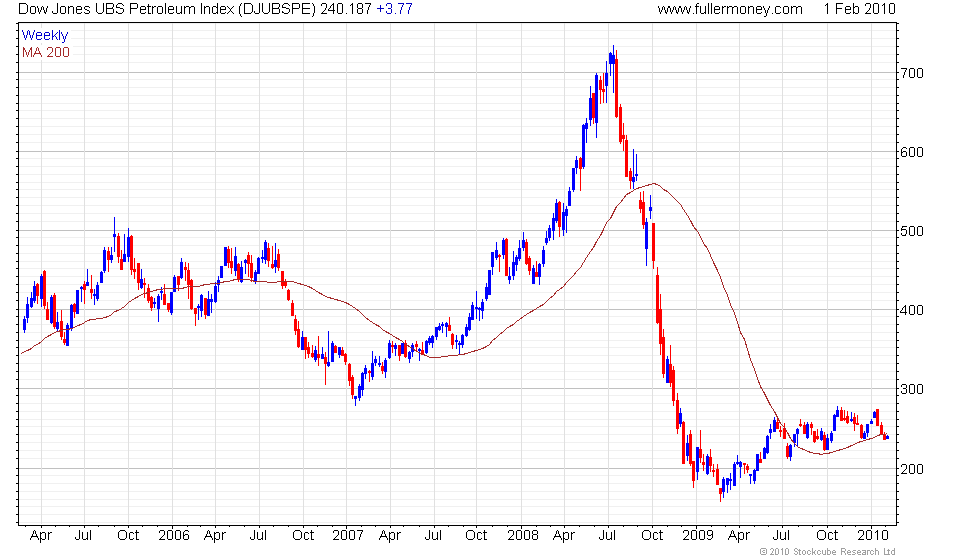Click the 2007 x-axis label

[348, 535]
